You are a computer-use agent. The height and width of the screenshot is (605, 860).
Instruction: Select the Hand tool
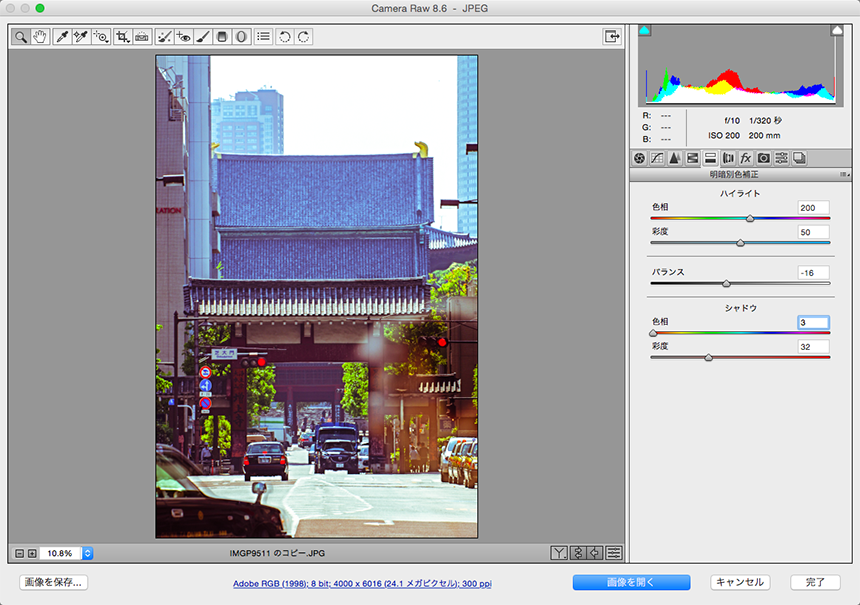40,36
